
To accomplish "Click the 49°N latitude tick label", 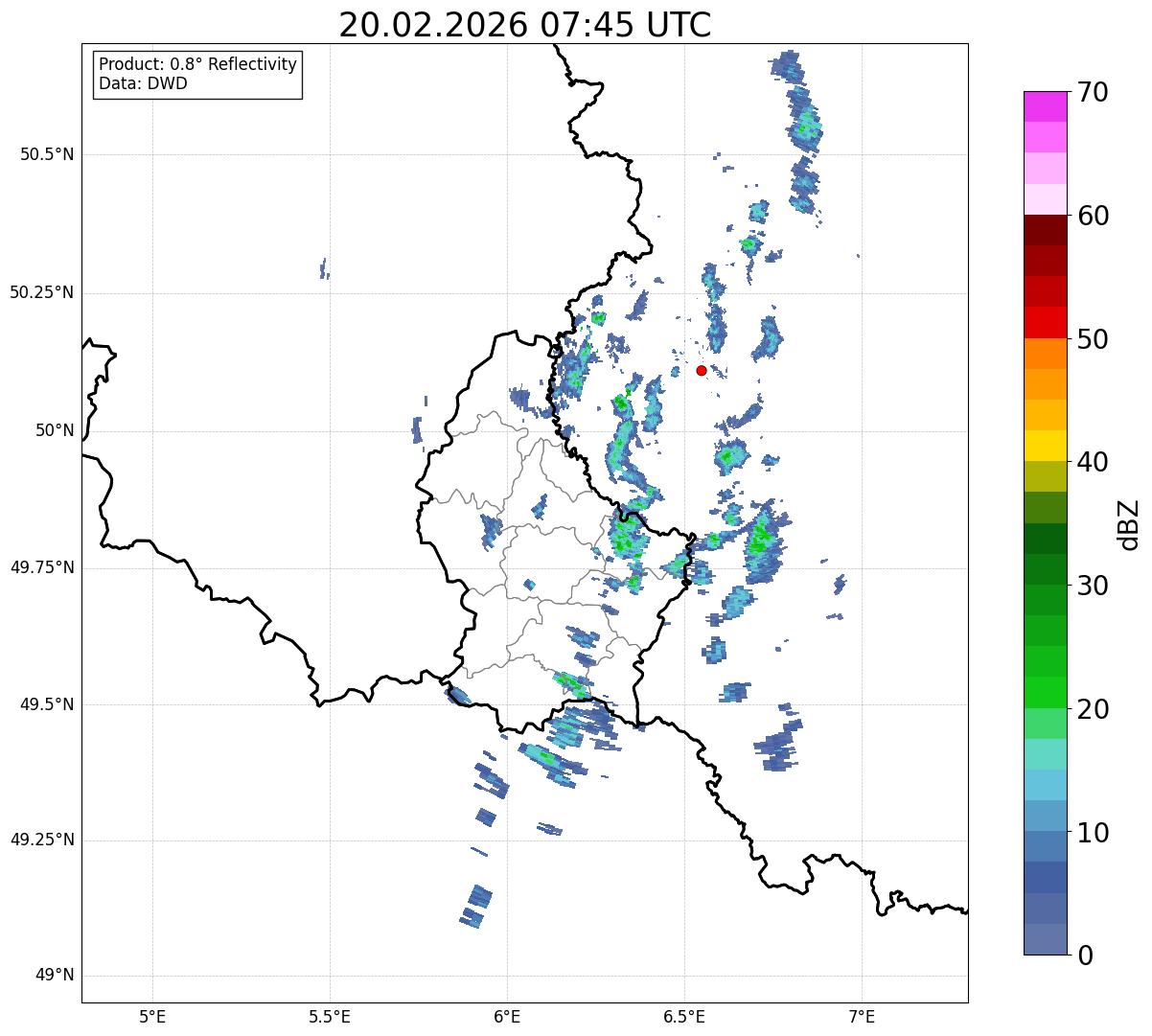I will (54, 976).
